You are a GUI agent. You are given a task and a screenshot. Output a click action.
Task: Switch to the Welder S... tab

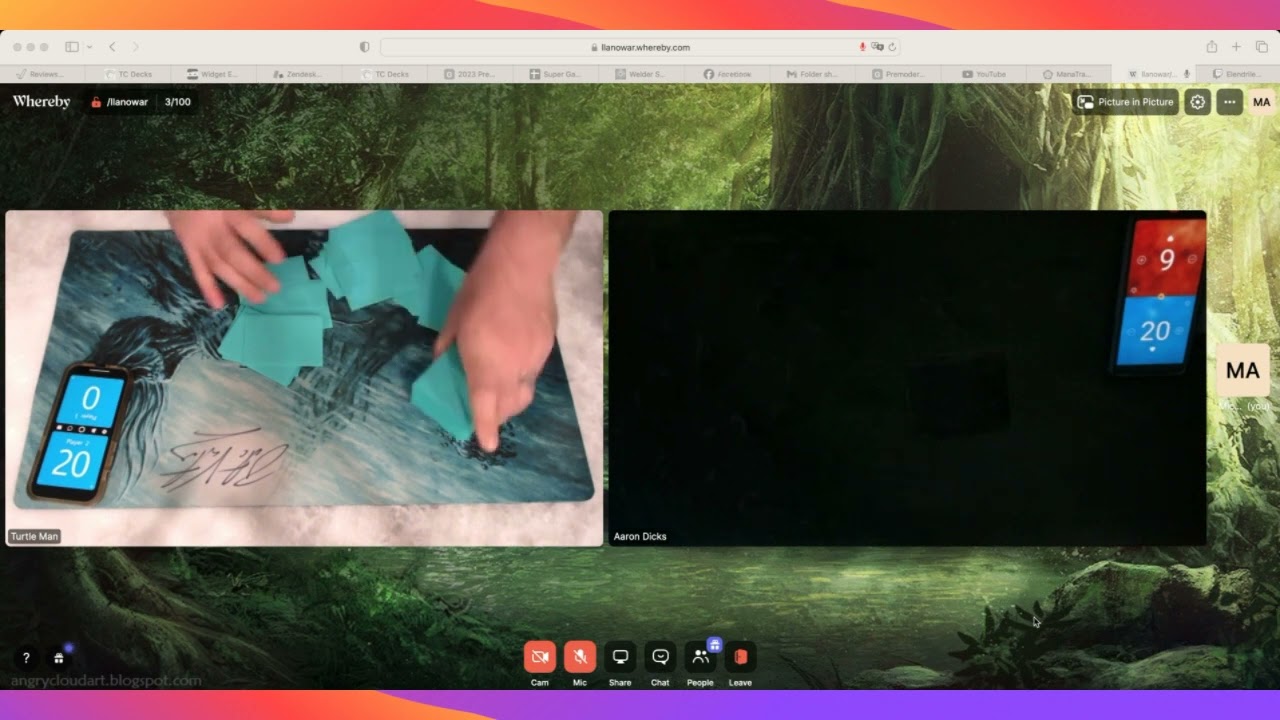641,74
